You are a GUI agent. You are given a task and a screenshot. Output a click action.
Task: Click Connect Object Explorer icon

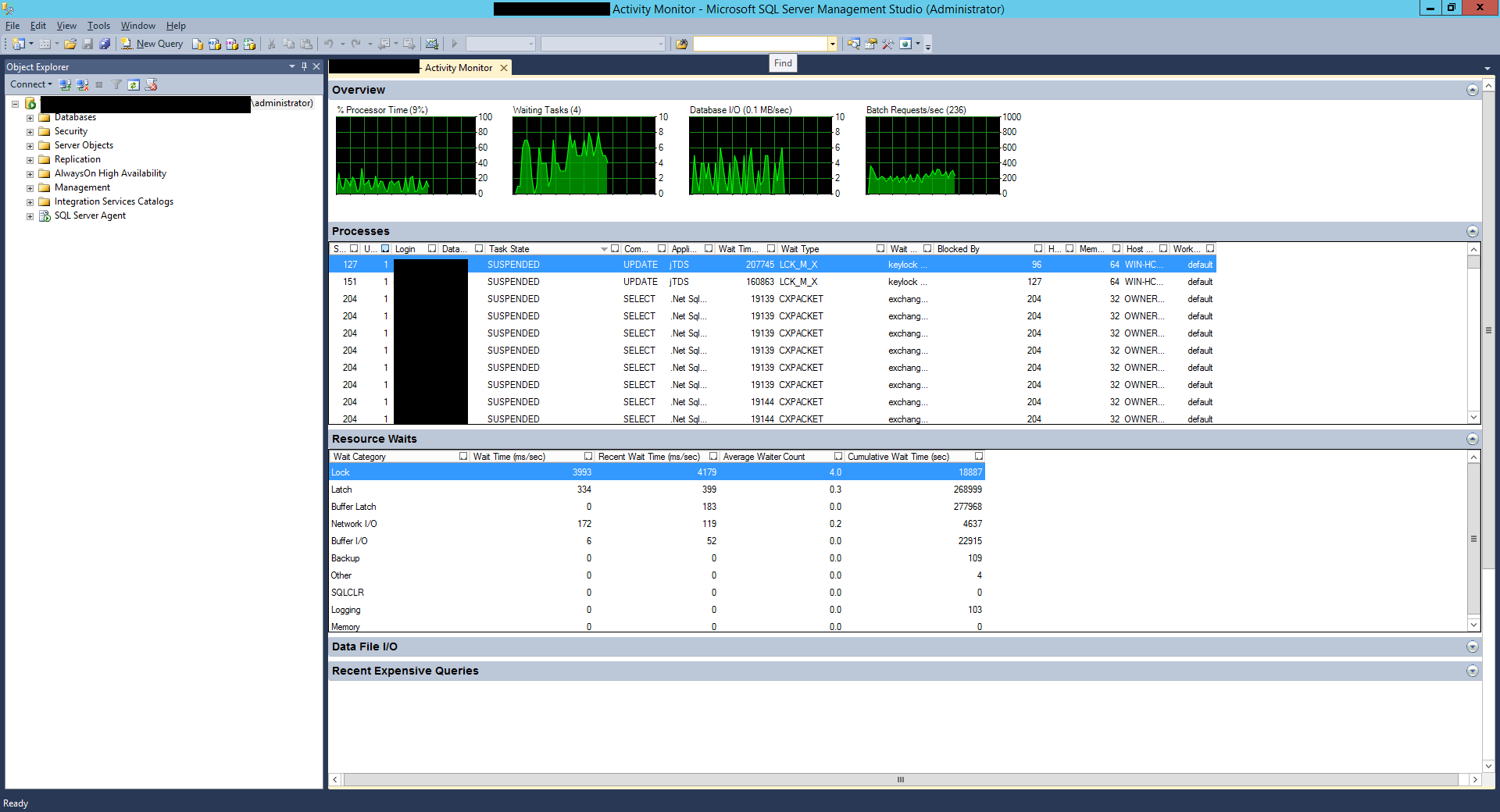pyautogui.click(x=65, y=84)
